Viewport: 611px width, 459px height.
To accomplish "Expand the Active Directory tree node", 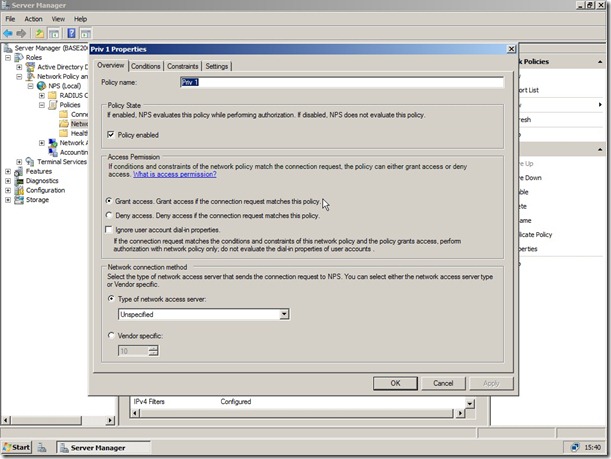I will (19, 67).
